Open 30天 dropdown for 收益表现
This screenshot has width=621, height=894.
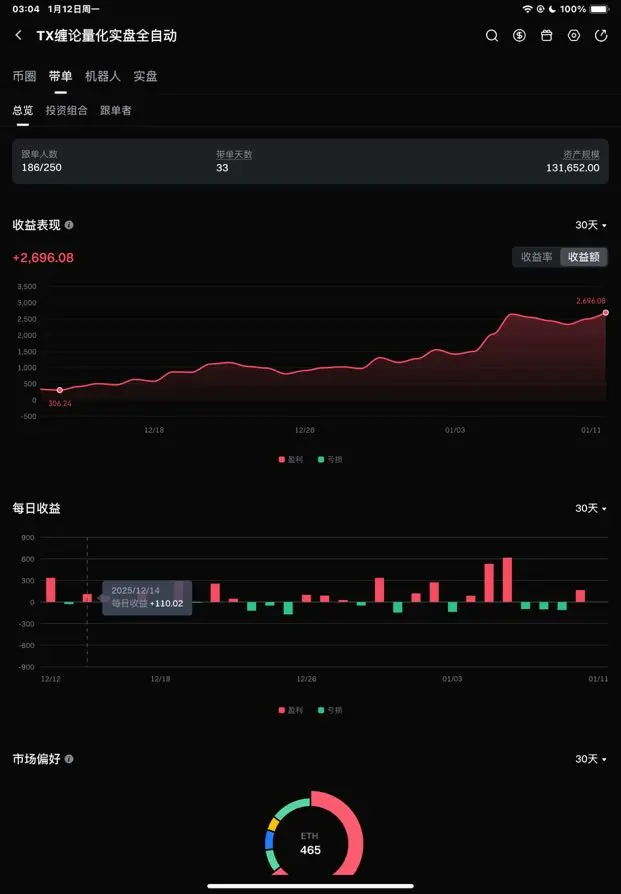click(591, 225)
